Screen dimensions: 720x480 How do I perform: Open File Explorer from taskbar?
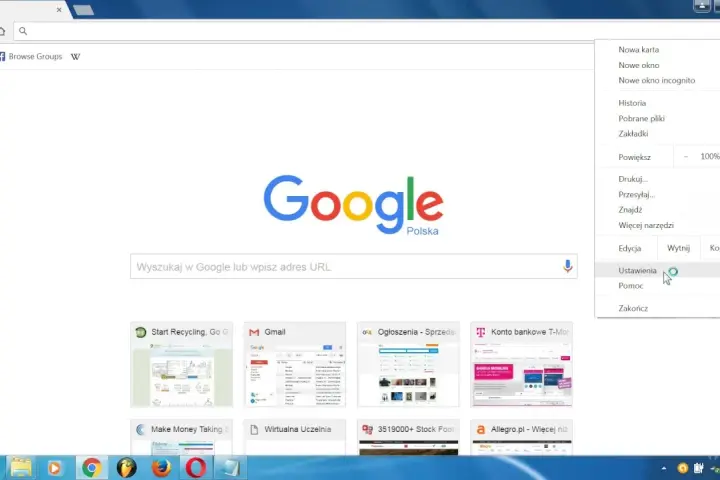click(x=21, y=468)
